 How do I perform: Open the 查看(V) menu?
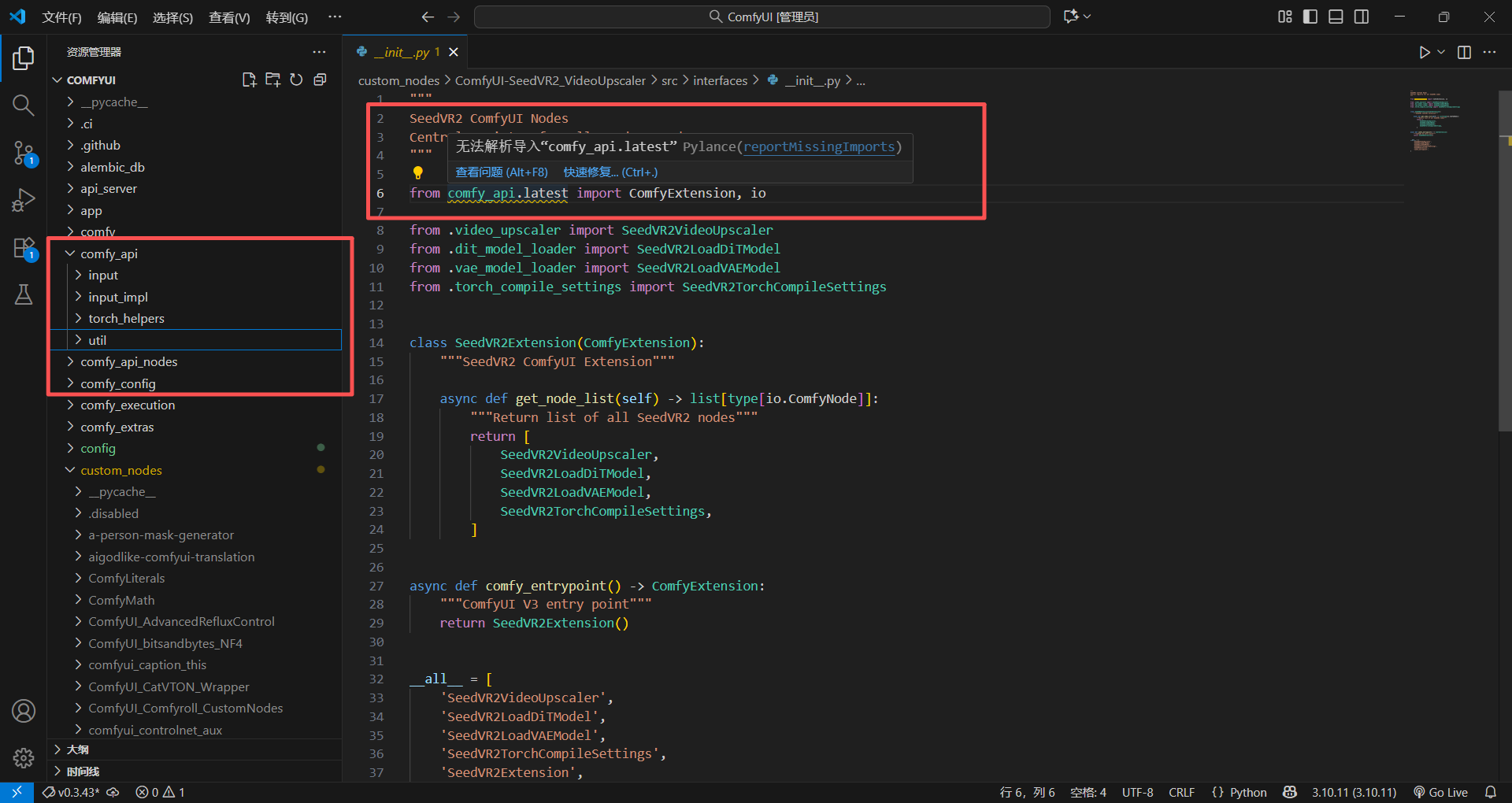tap(229, 17)
